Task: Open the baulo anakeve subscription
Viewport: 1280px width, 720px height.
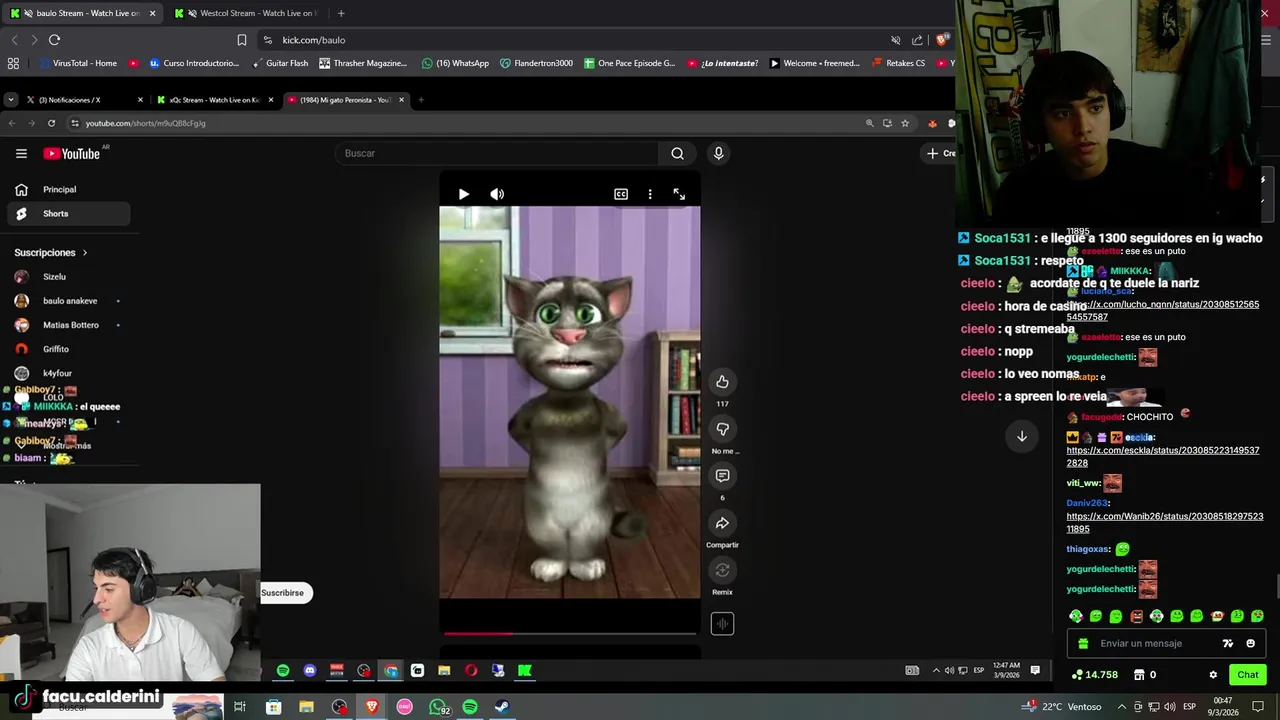Action: point(67,301)
